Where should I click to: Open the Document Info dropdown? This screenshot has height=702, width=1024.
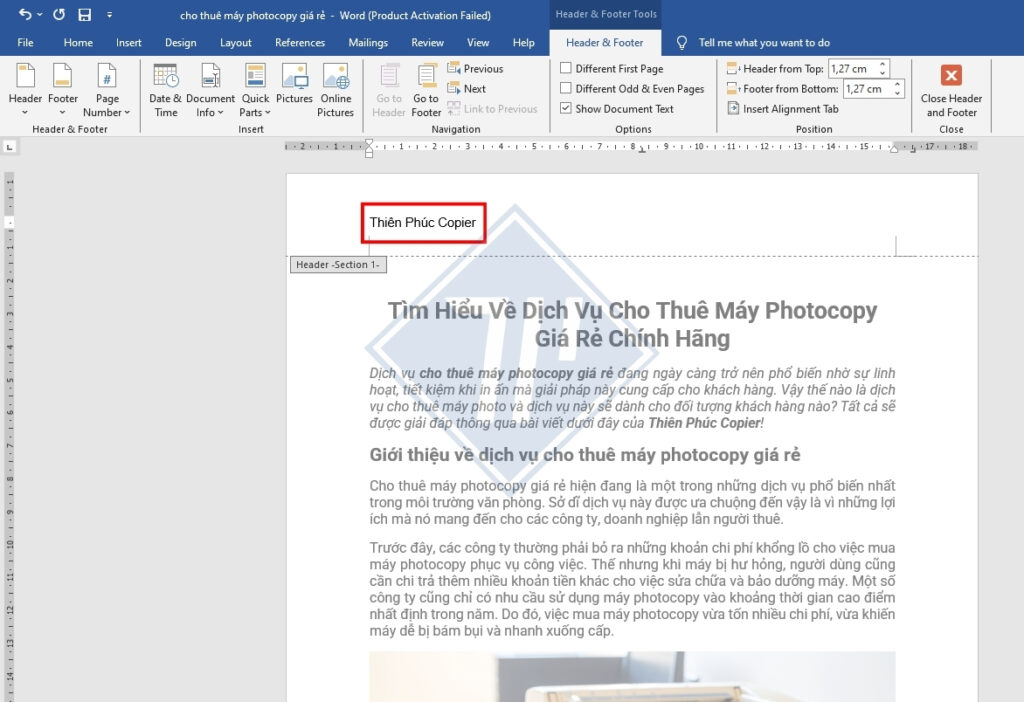[210, 90]
